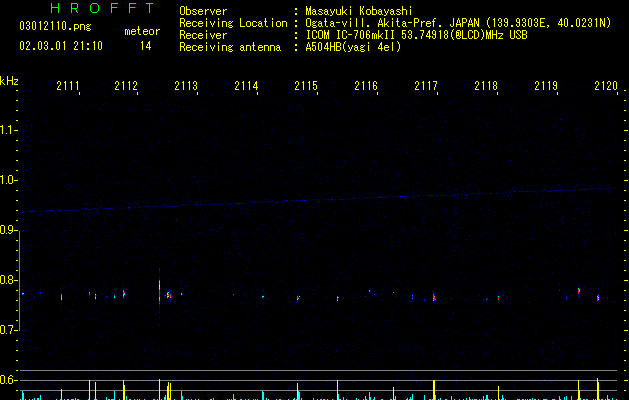The image size is (629, 400).
Task: Click the 2114 time axis marker
Action: [246, 86]
